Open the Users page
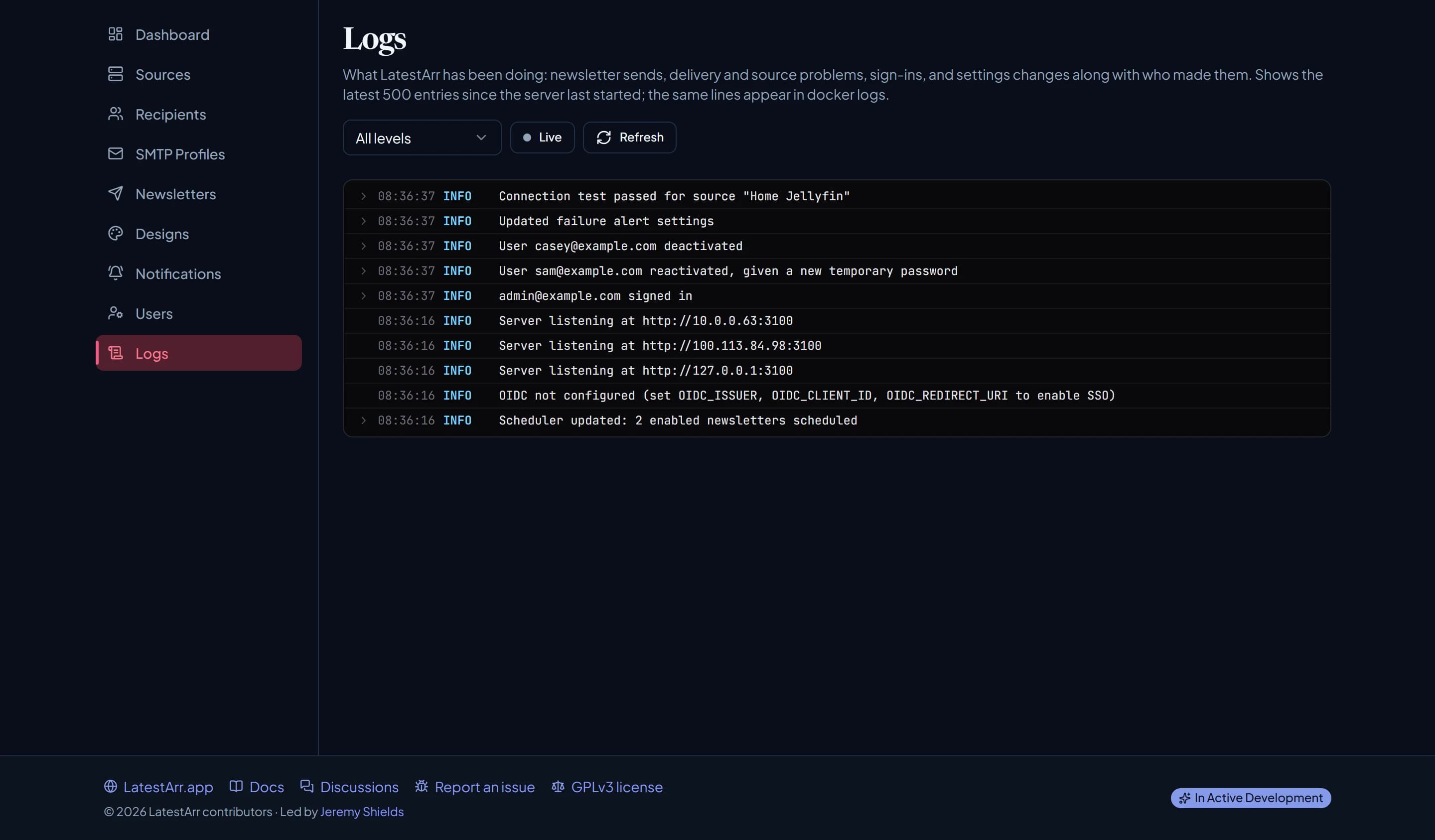Screen dimensions: 1435x840 [x=199, y=313]
